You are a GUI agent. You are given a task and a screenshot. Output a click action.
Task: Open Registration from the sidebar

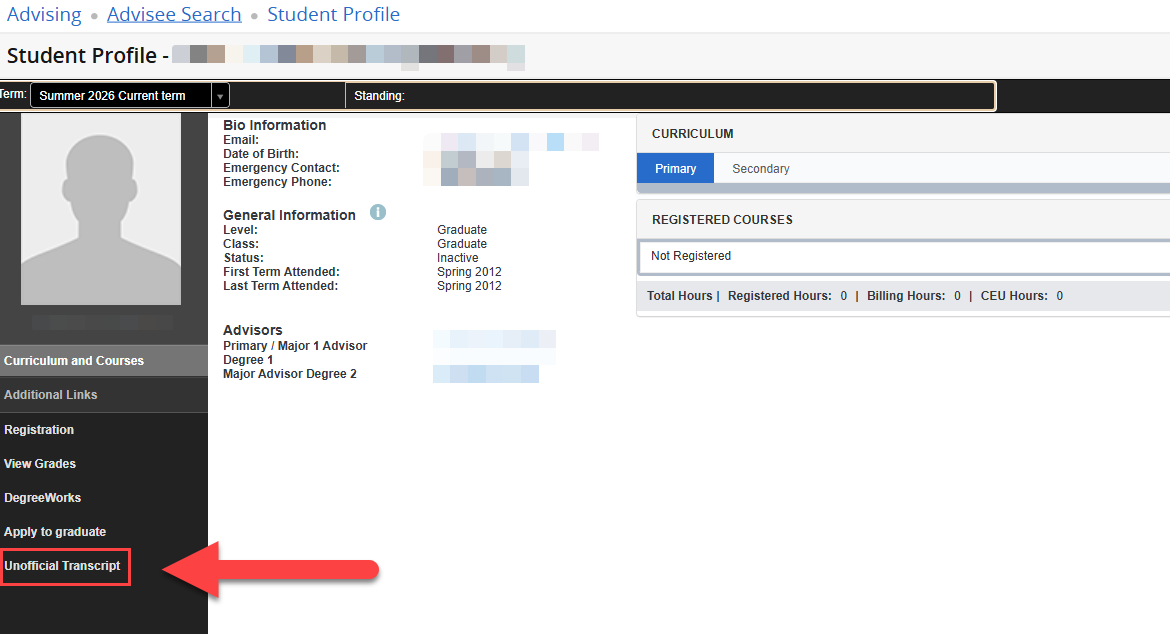[x=39, y=429]
